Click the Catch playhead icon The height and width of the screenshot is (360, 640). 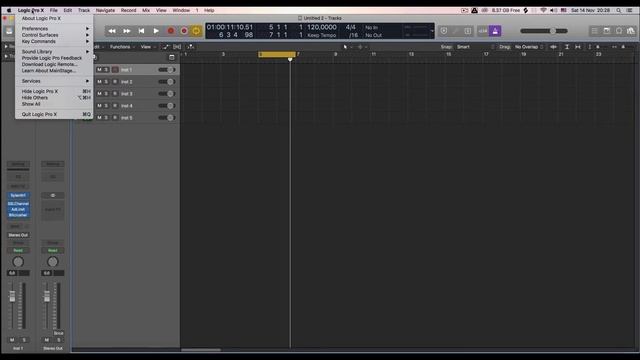(190, 47)
